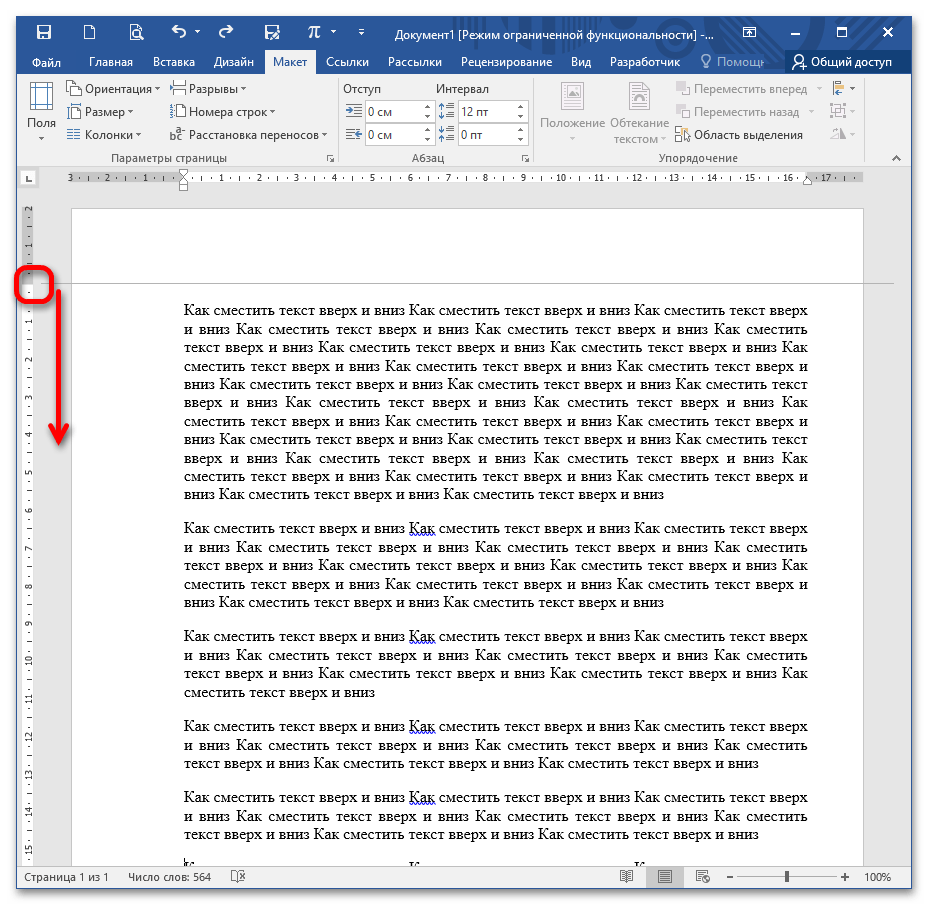Image resolution: width=928 pixels, height=905 pixels.
Task: Click the print preview icon in title bar
Action: point(136,33)
